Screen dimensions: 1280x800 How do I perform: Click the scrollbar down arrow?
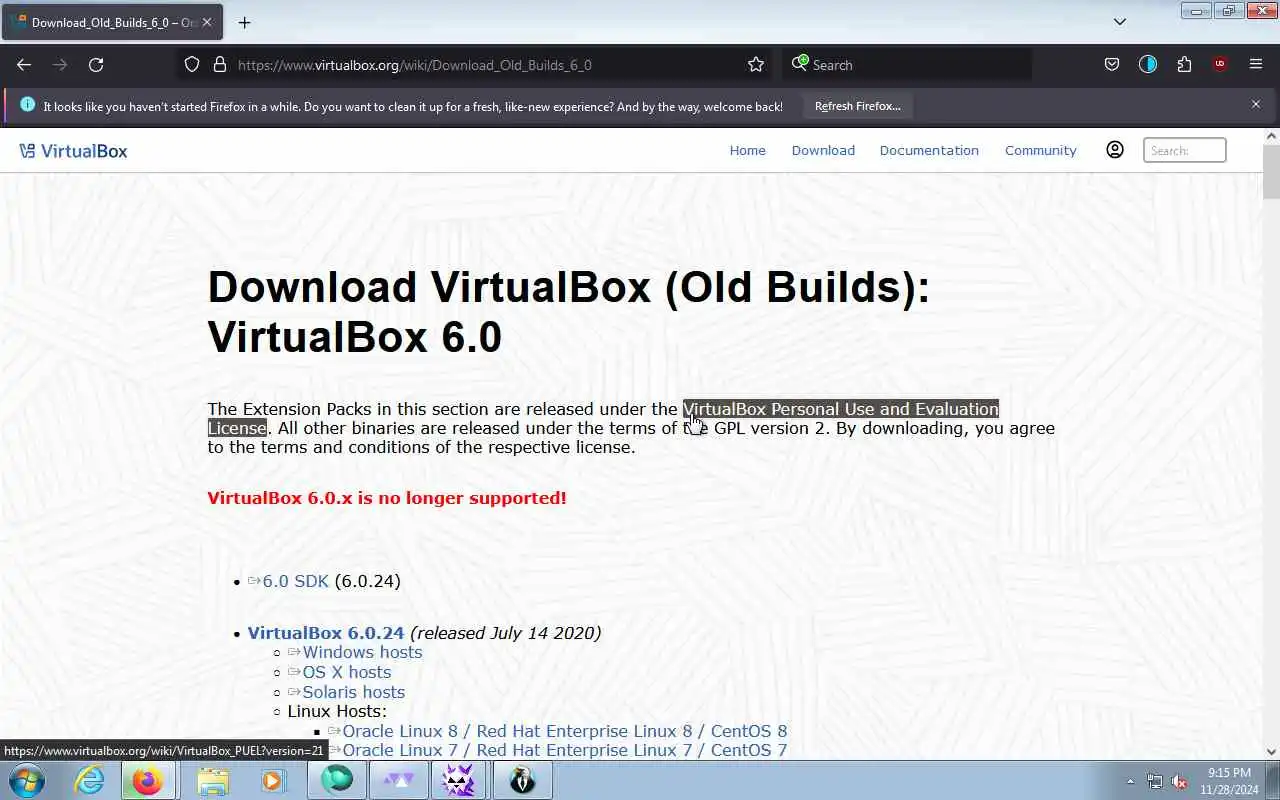pyautogui.click(x=1271, y=751)
